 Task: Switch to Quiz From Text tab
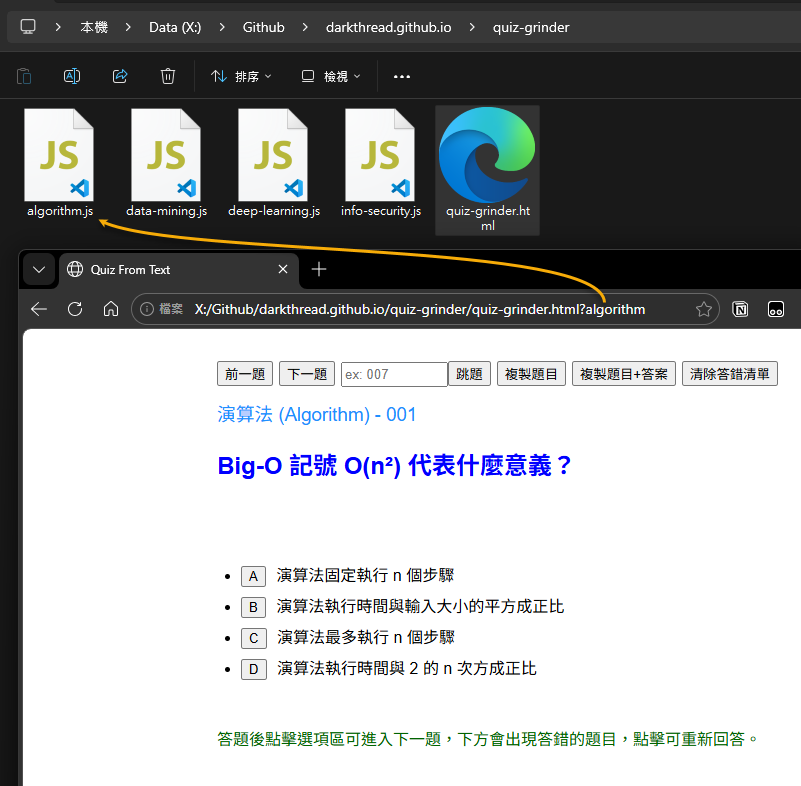165,269
